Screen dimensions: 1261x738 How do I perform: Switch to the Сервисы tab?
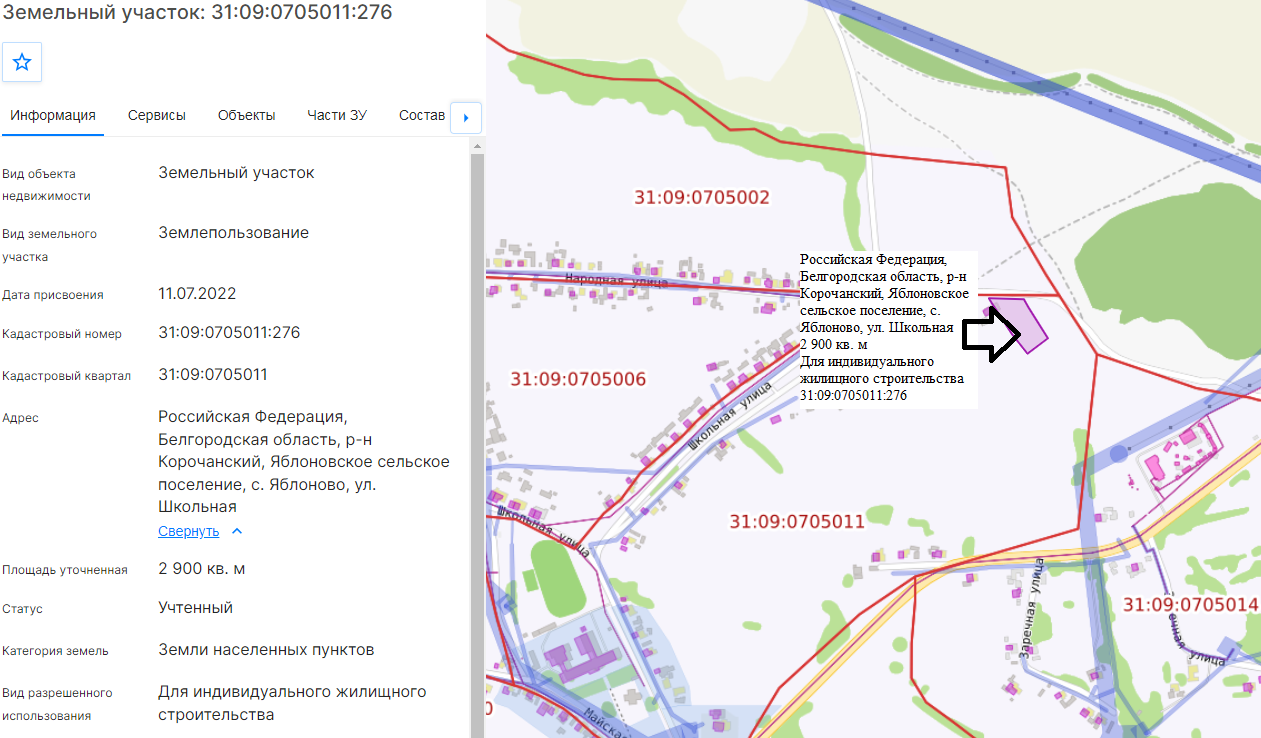(157, 115)
